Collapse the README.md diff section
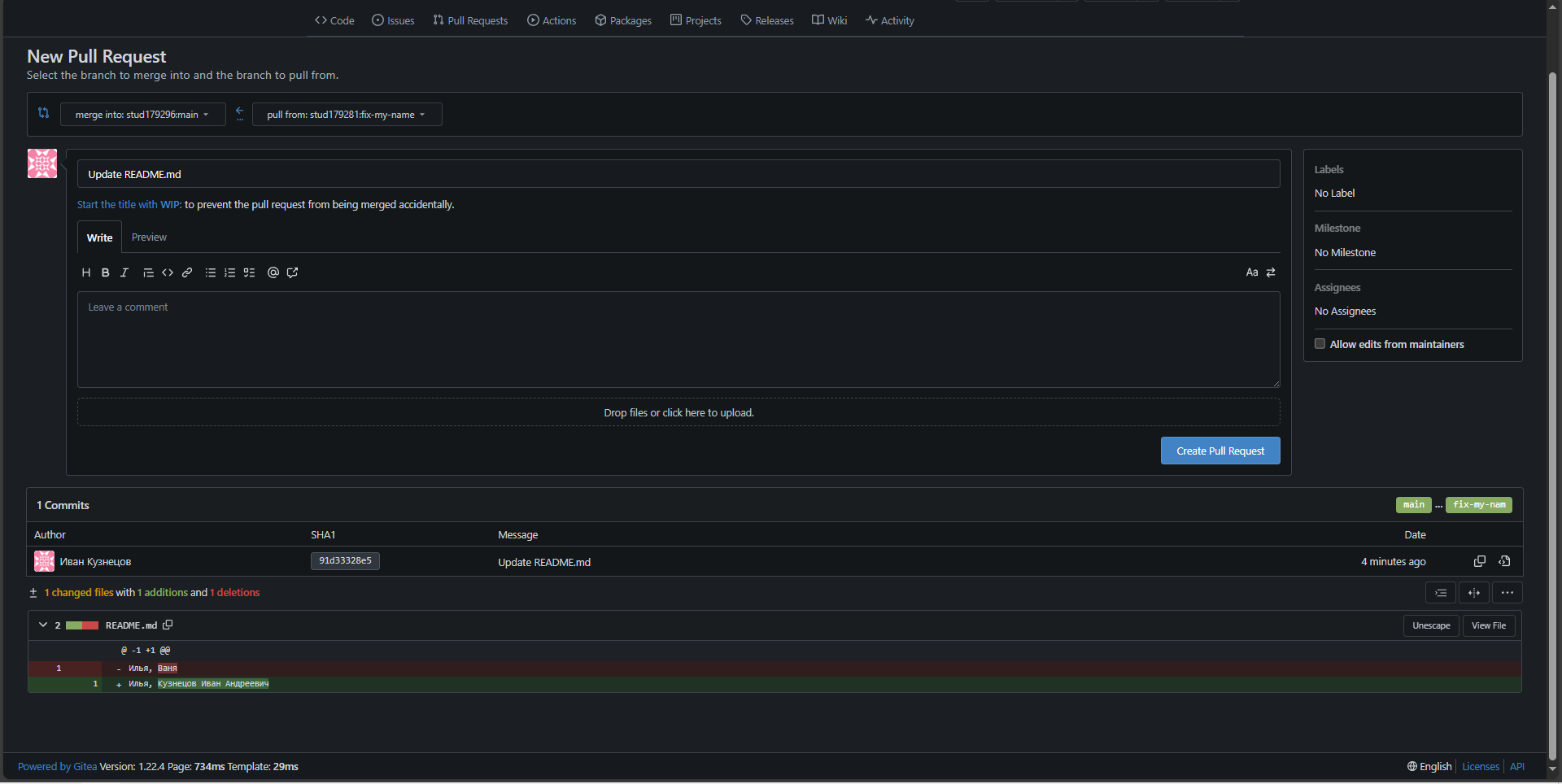Viewport: 1562px width, 784px height. coord(43,625)
